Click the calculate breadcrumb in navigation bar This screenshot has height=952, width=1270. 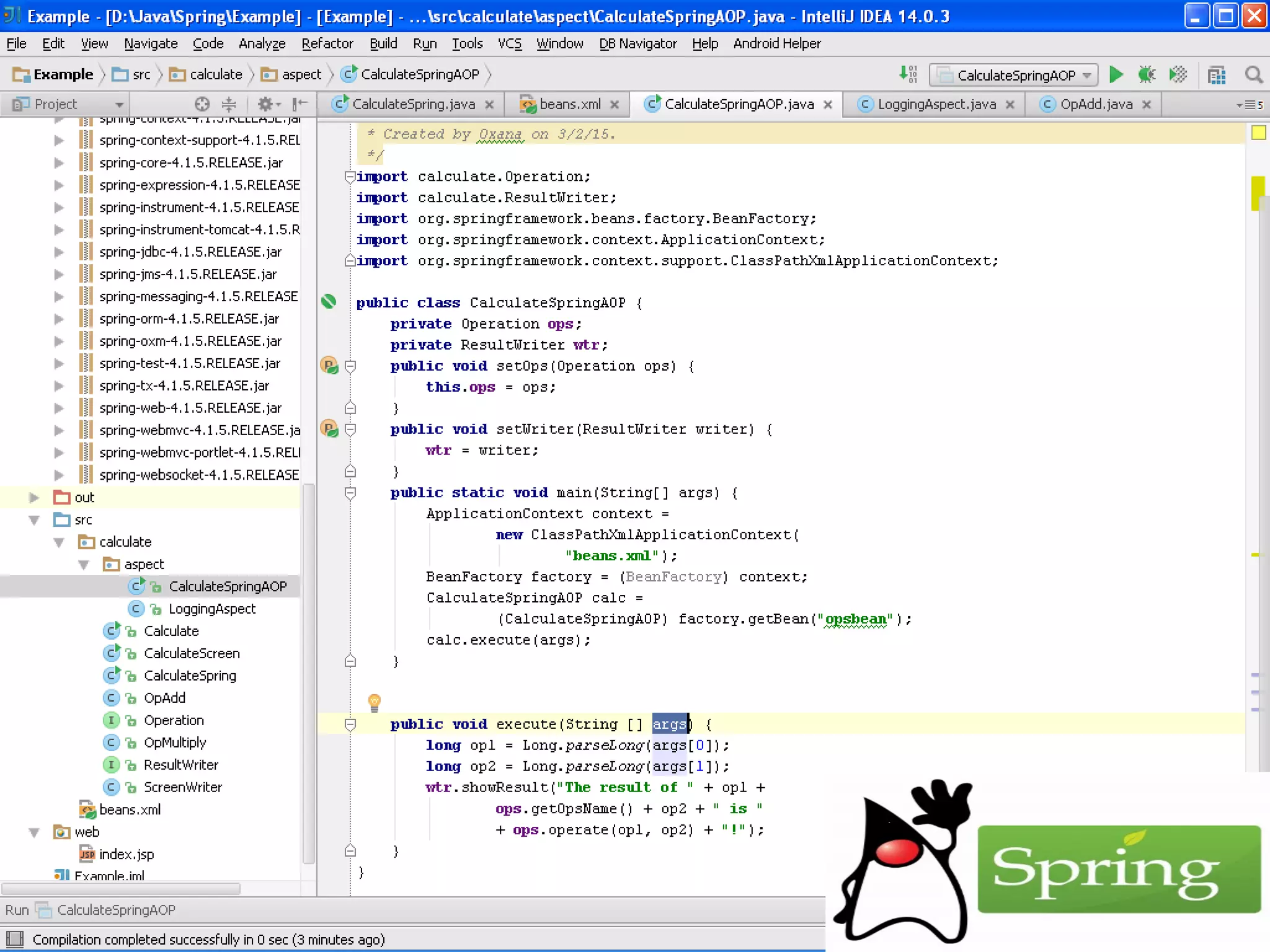(x=215, y=74)
